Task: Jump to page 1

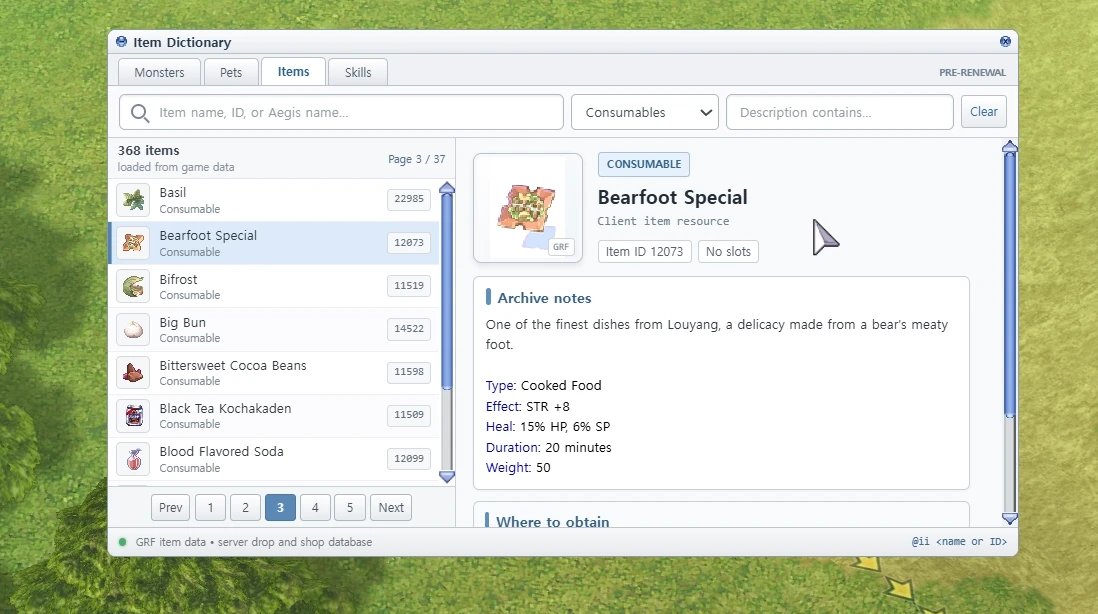Action: [210, 508]
